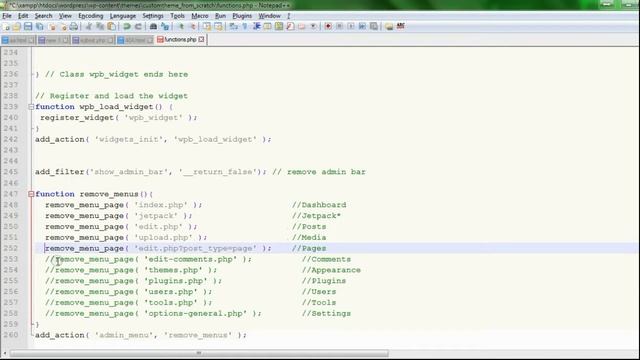Toggle indent guide toolbar icon
The image size is (640, 360).
[x=256, y=27]
